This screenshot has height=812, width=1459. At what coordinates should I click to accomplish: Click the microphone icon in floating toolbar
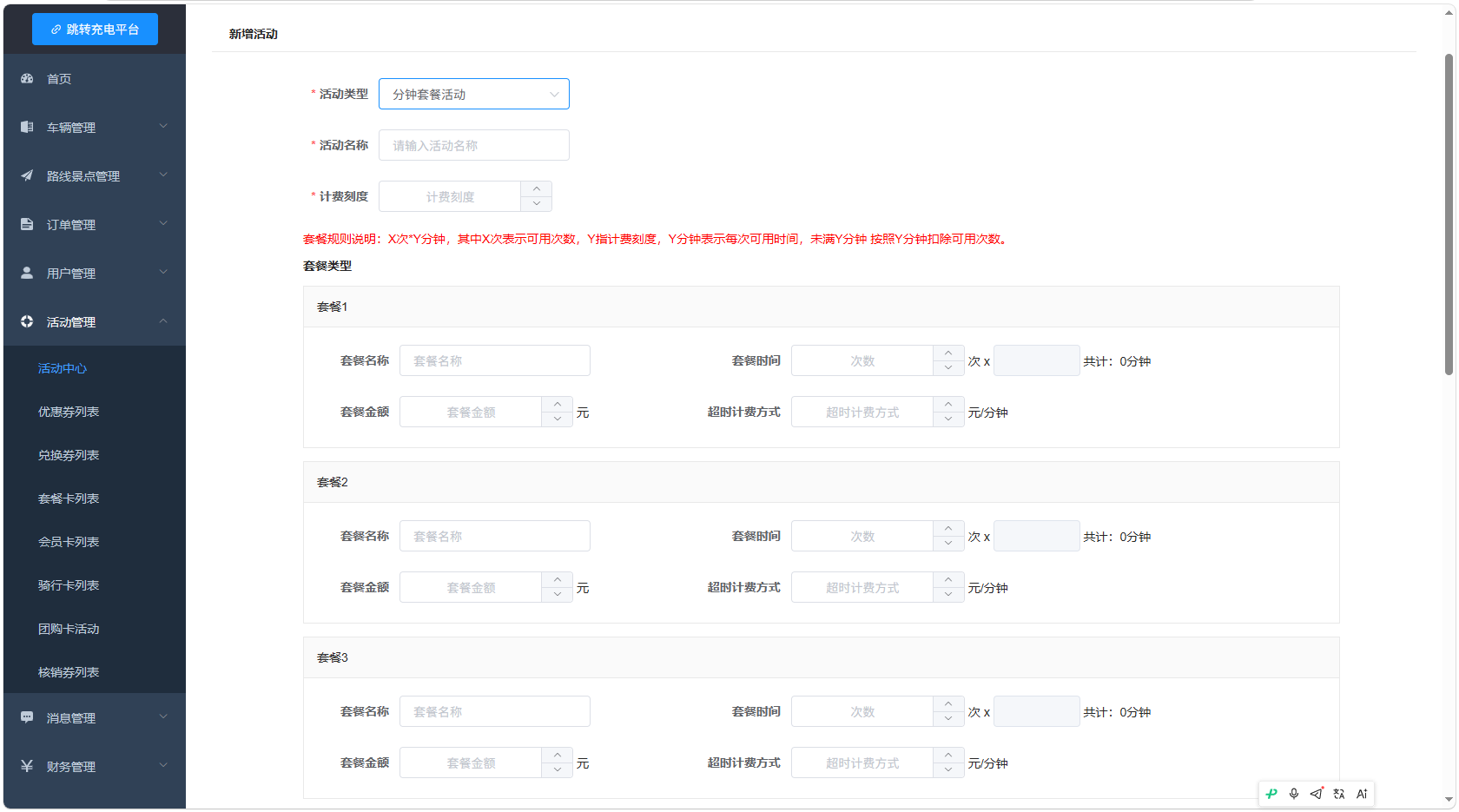tap(1294, 794)
